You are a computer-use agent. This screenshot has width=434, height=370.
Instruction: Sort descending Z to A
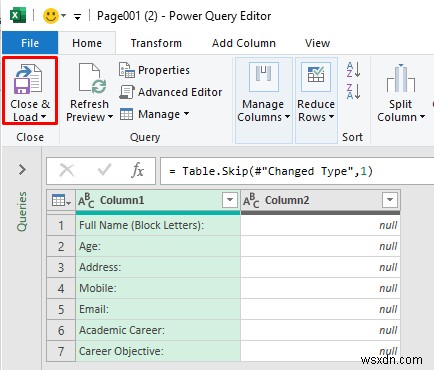[353, 92]
